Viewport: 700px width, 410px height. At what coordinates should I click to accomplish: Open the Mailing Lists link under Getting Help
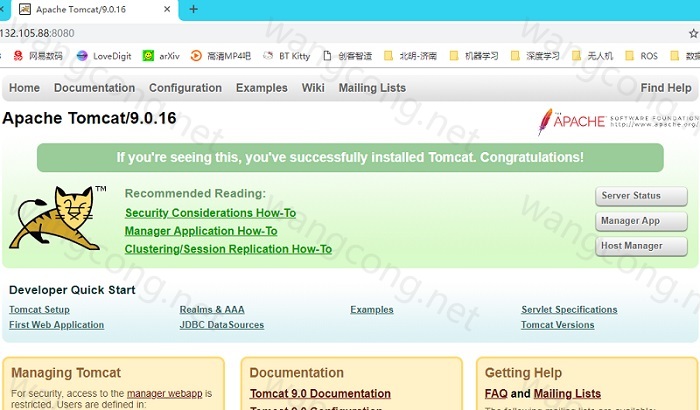(x=567, y=393)
